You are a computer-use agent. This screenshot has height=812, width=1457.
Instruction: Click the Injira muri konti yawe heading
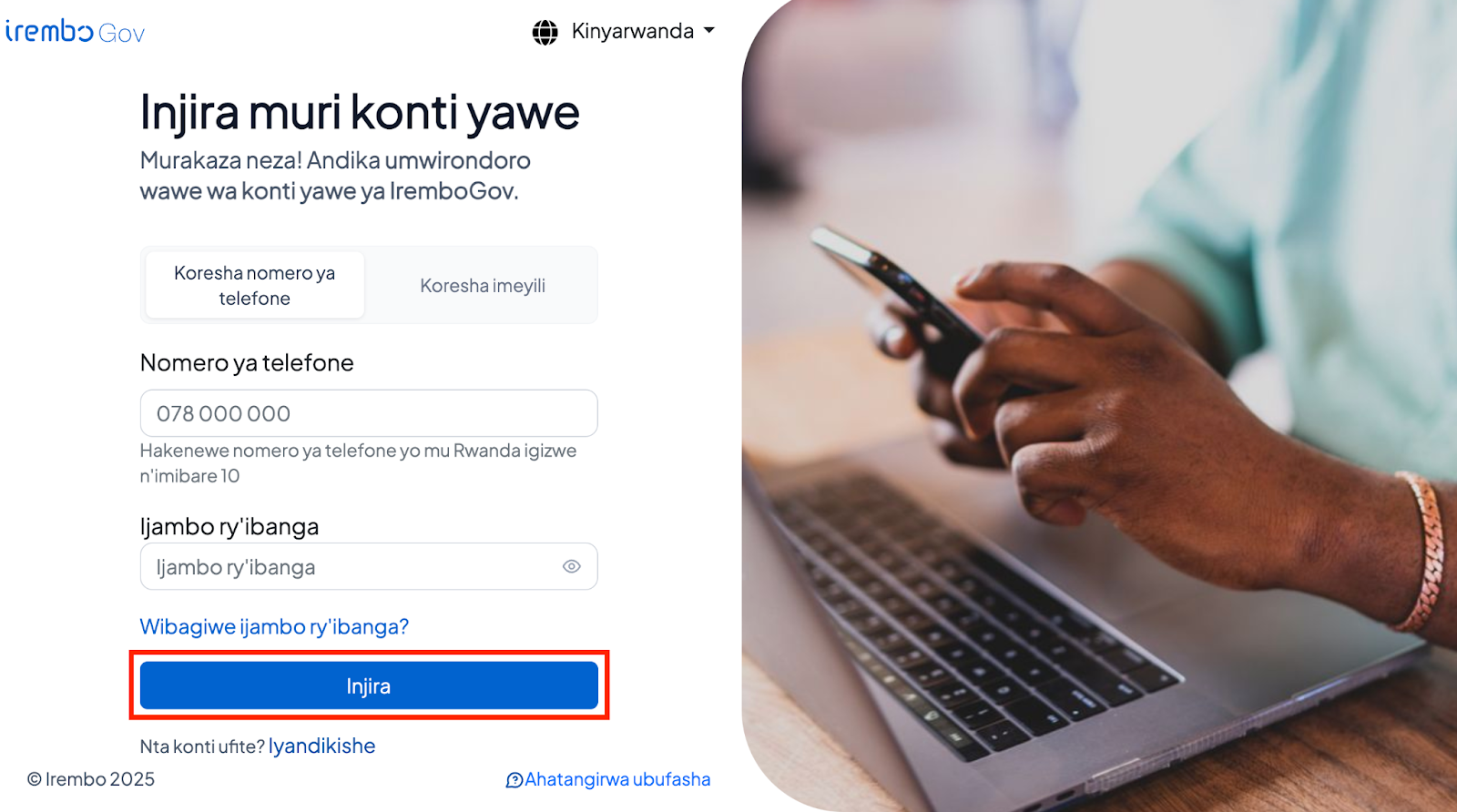tap(360, 113)
